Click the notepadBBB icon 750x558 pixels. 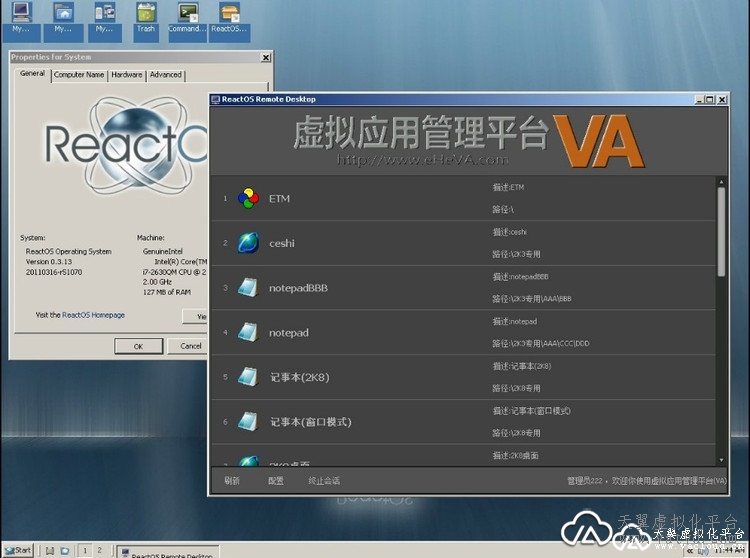[247, 288]
